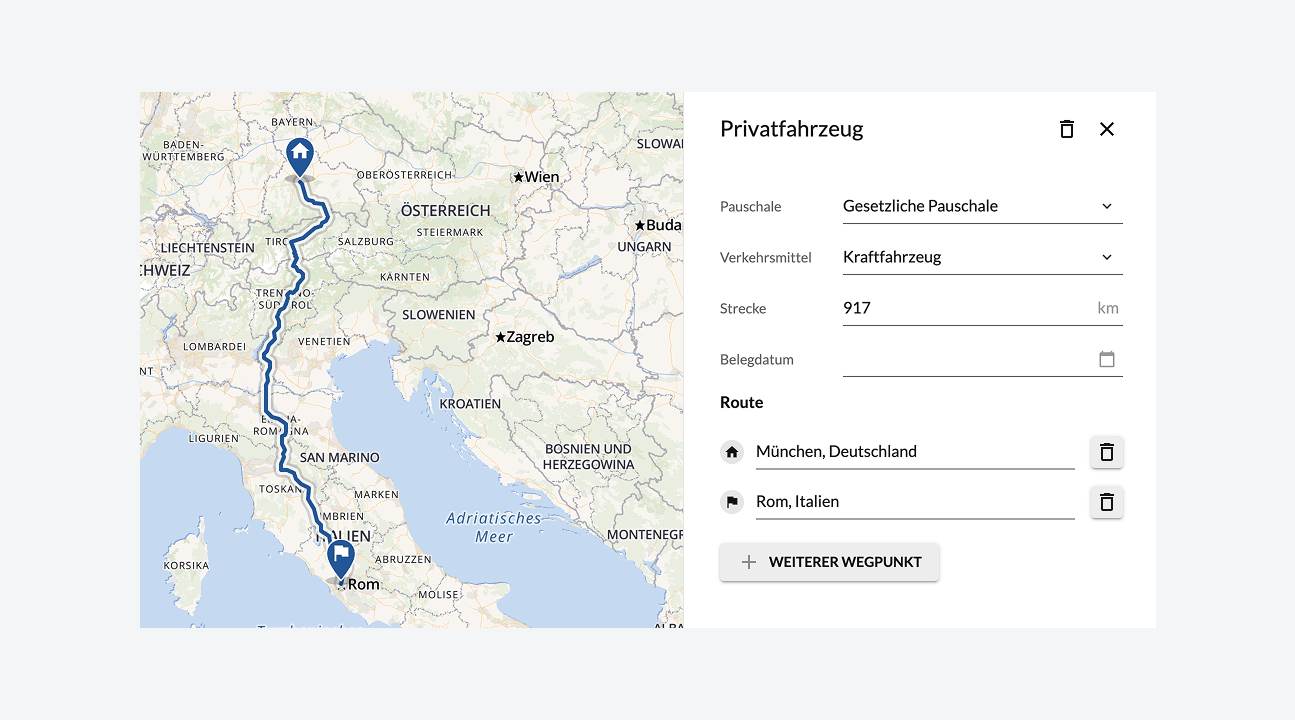Open the Kraftfahrzeug selection

click(x=983, y=257)
